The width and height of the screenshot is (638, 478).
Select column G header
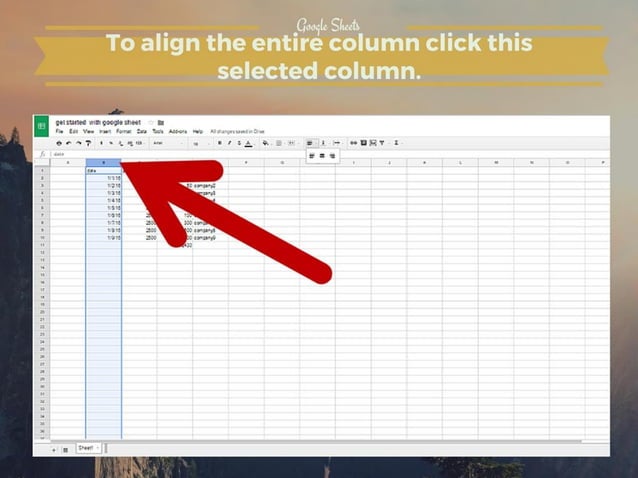click(x=282, y=163)
